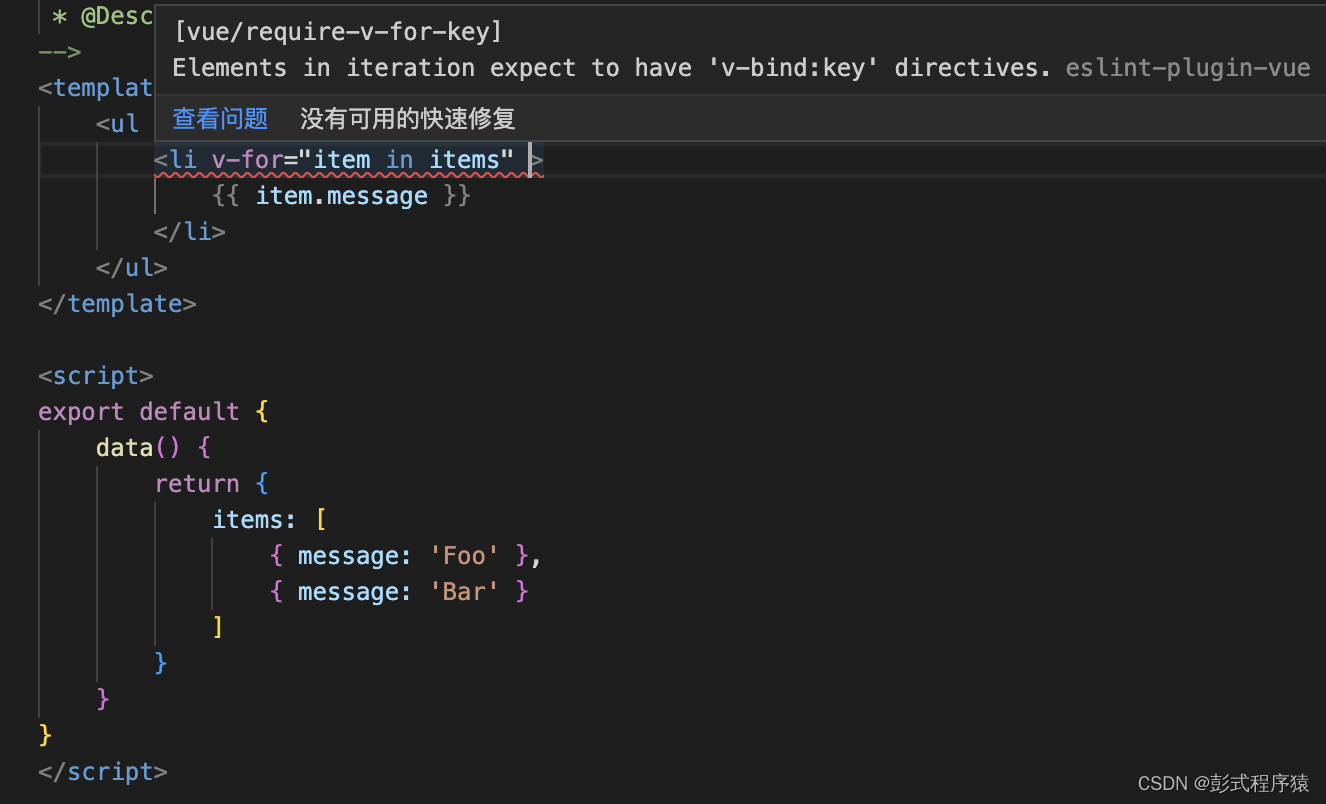Screen dimensions: 1326x804
Task: Click the v-for attribute on li tag
Action: (x=247, y=160)
